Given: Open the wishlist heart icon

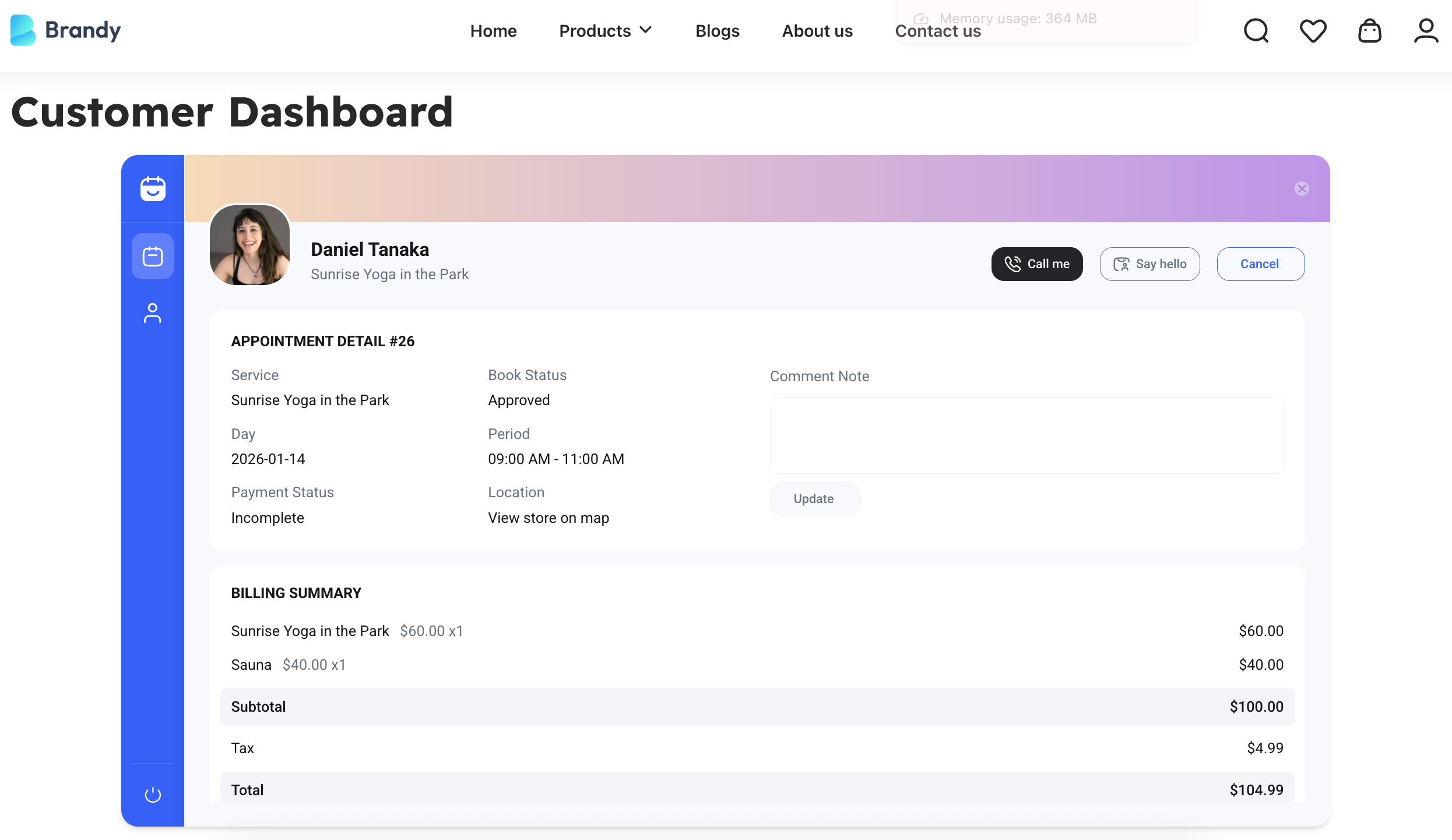Looking at the screenshot, I should click(x=1313, y=31).
